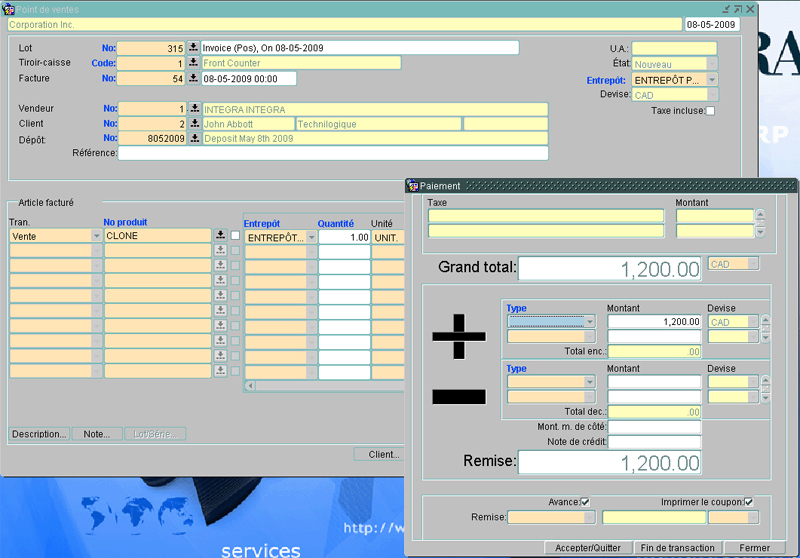This screenshot has height=558, width=800.
Task: Open product lookup icon beside CLONE
Action: tap(220, 236)
